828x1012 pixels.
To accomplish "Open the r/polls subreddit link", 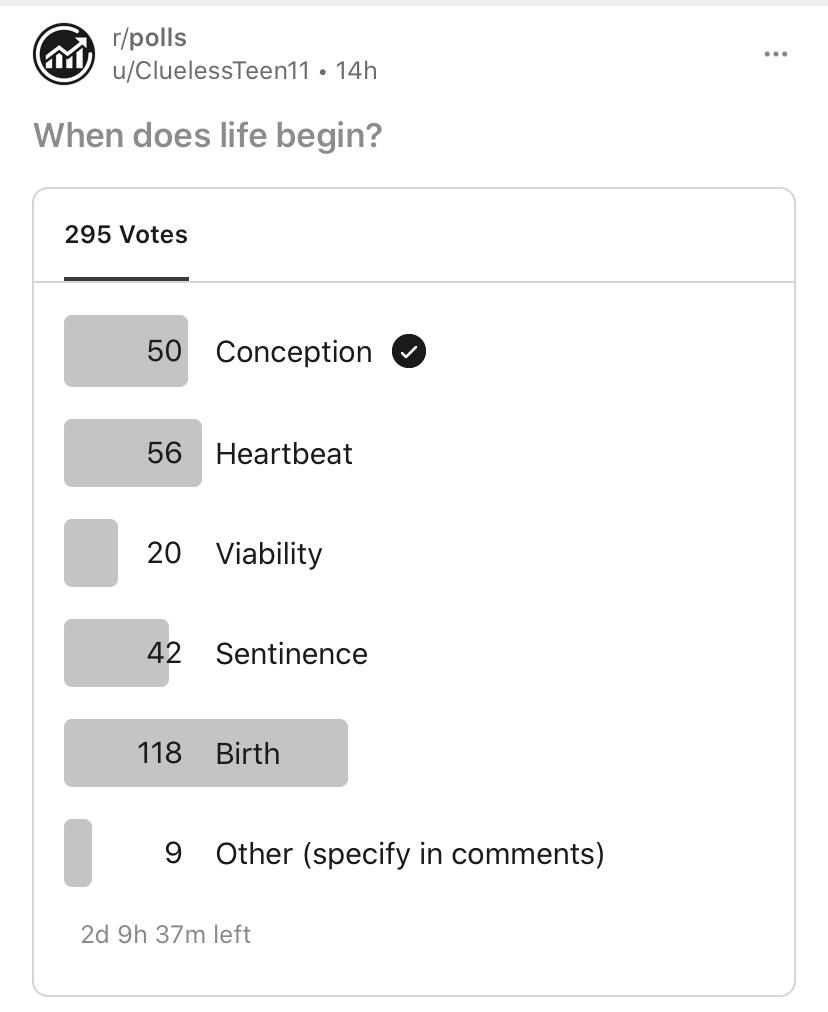I will coord(150,38).
